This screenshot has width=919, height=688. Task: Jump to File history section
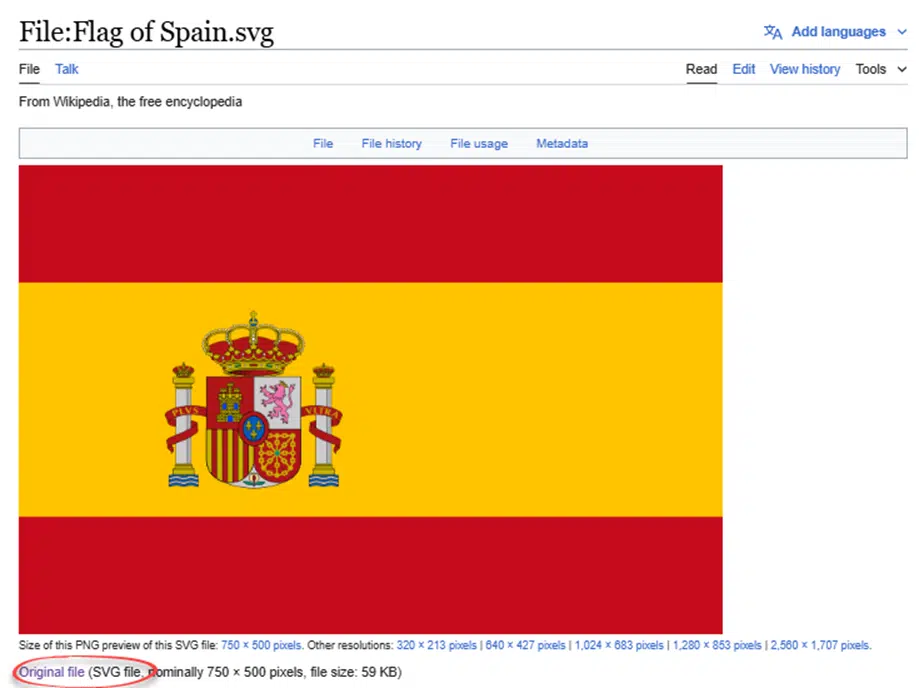point(392,144)
